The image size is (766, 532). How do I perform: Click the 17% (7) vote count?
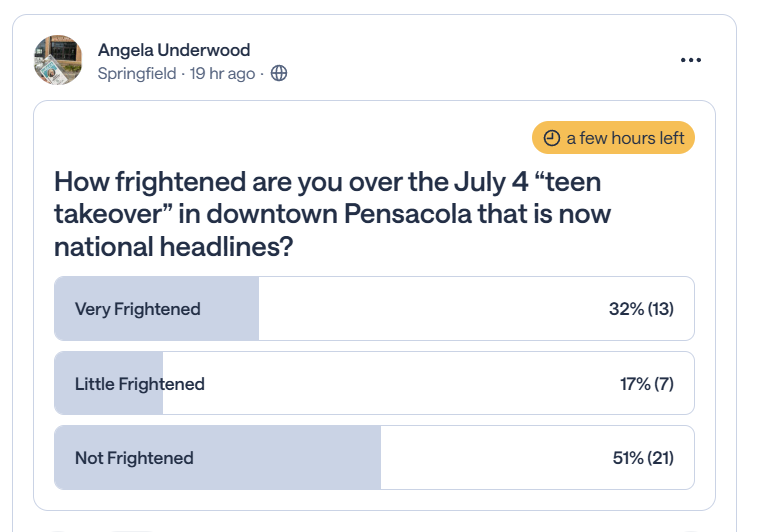tap(647, 384)
